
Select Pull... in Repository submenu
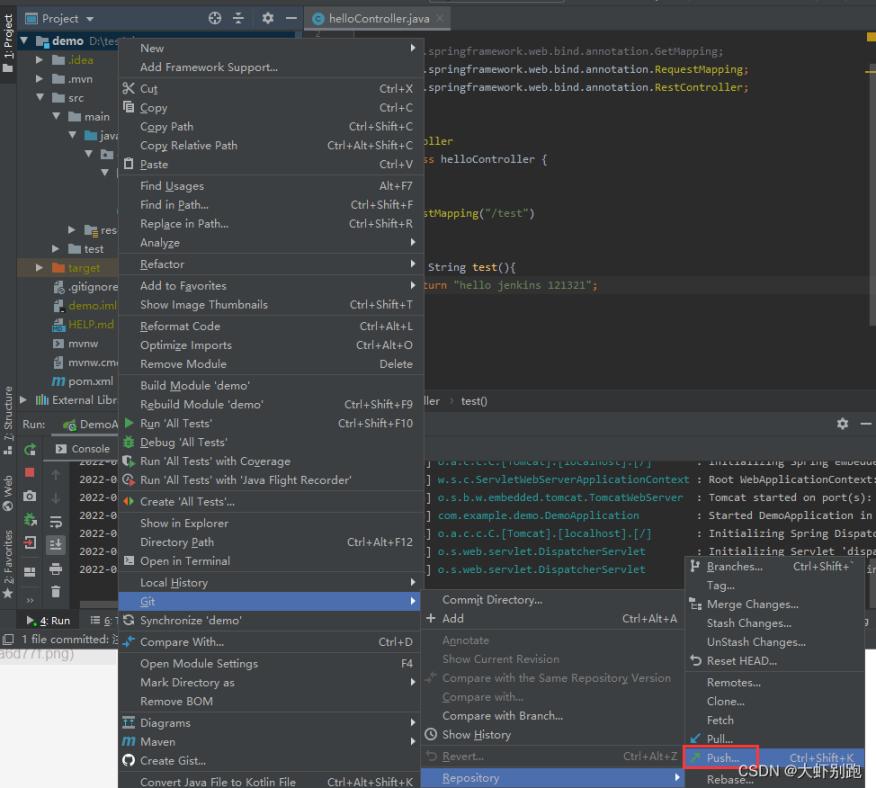(720, 739)
